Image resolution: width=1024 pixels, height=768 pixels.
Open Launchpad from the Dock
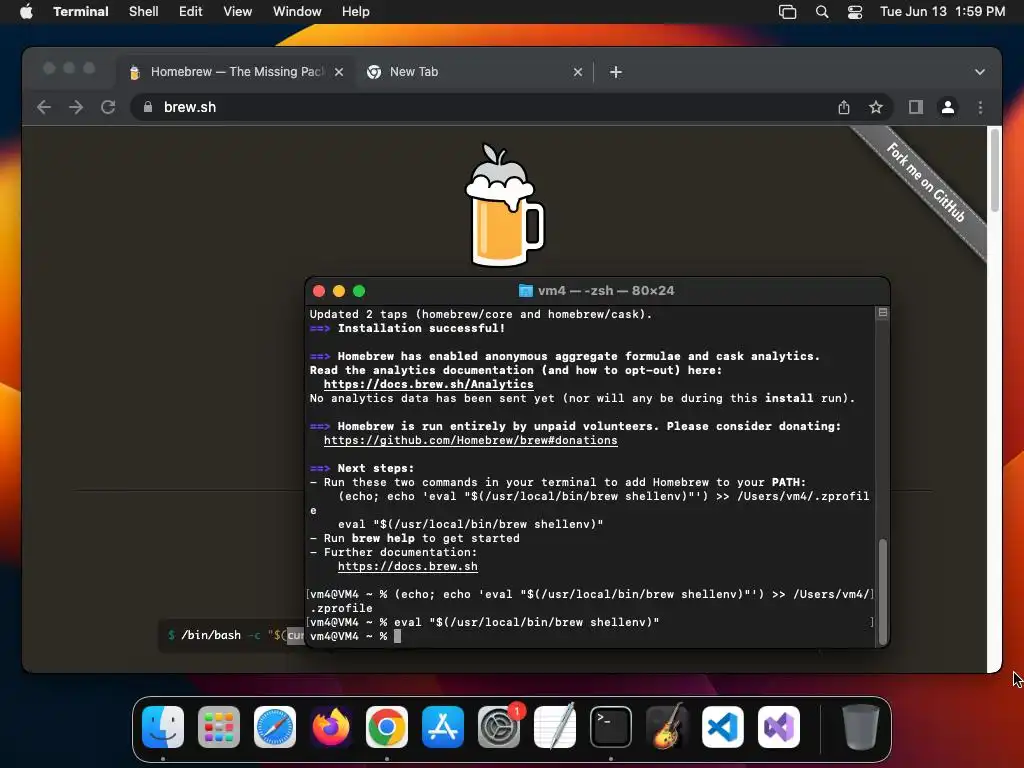click(x=219, y=727)
